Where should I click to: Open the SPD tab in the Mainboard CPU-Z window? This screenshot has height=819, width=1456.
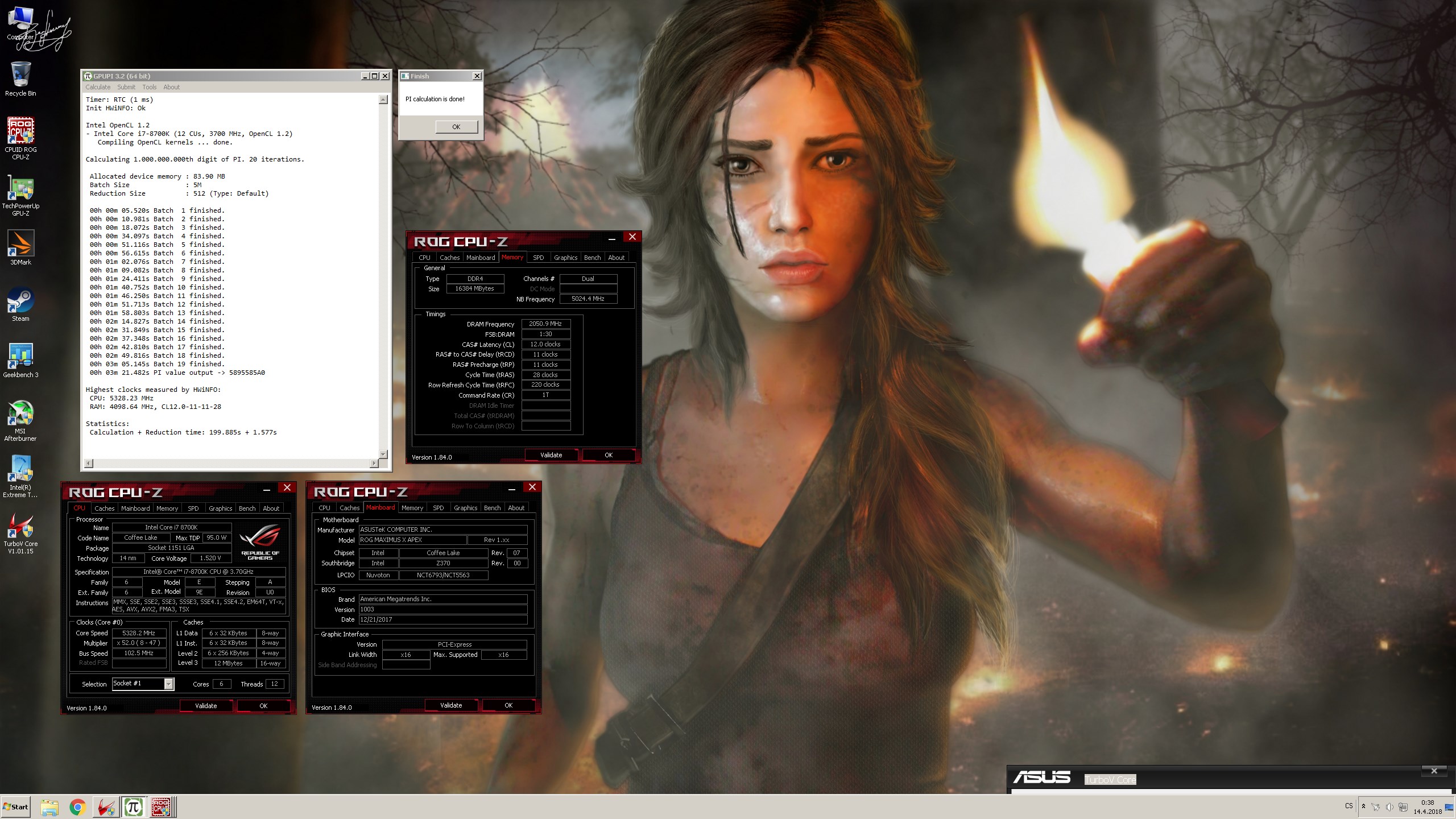[x=438, y=508]
